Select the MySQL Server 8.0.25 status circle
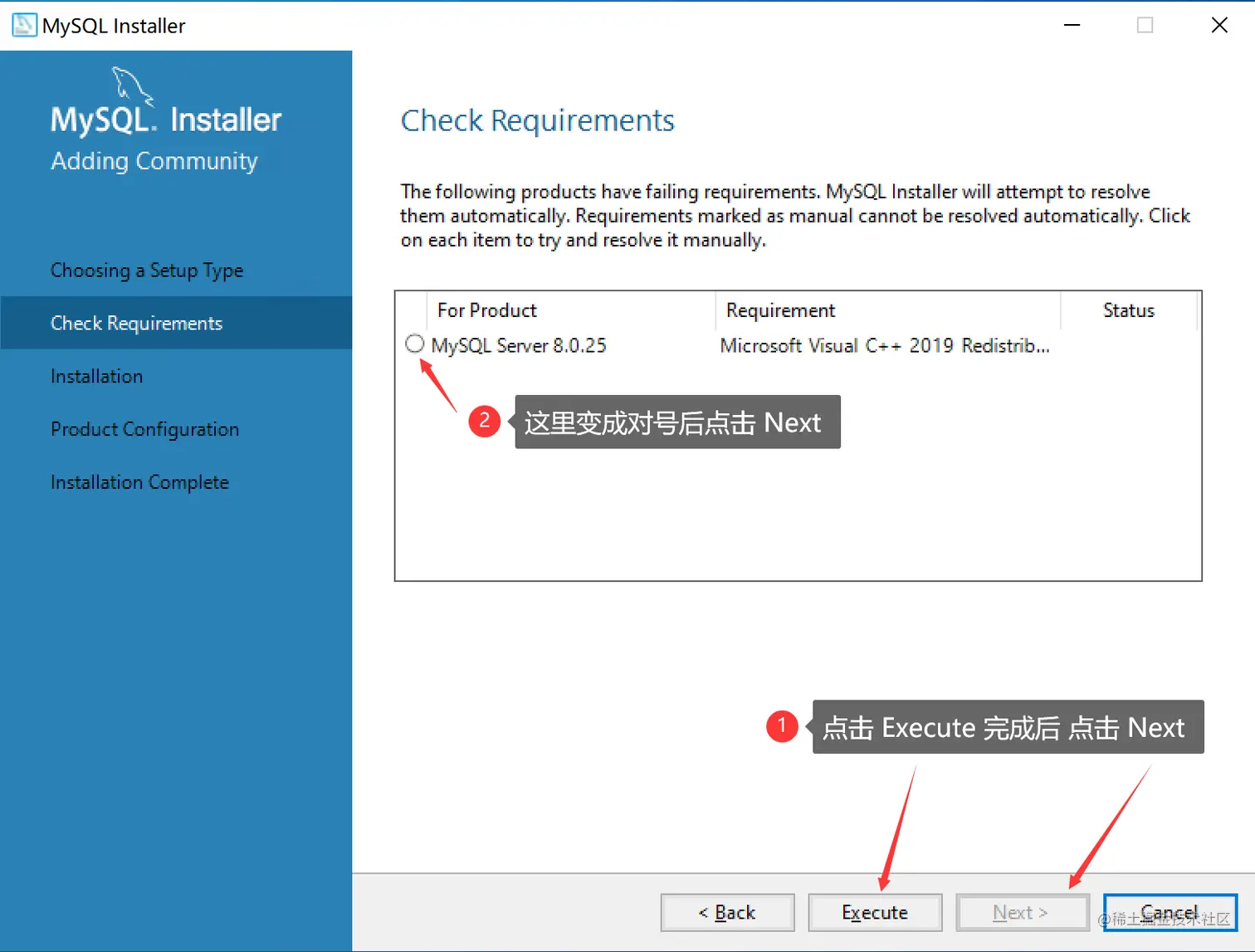 414,344
